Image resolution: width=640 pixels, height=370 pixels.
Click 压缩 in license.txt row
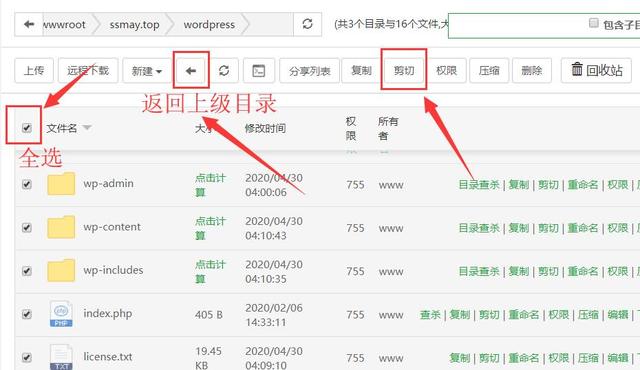pos(588,358)
